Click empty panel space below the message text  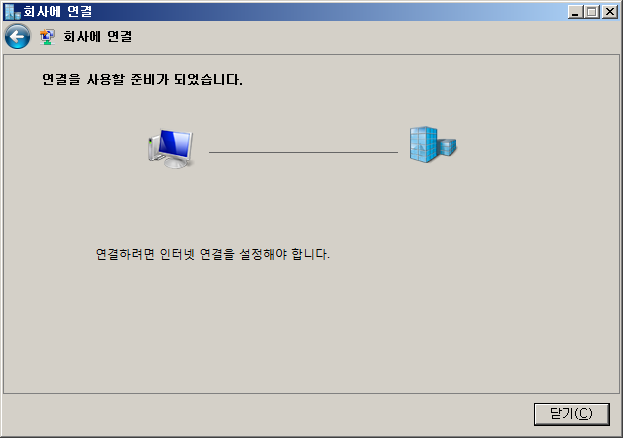coord(310,326)
